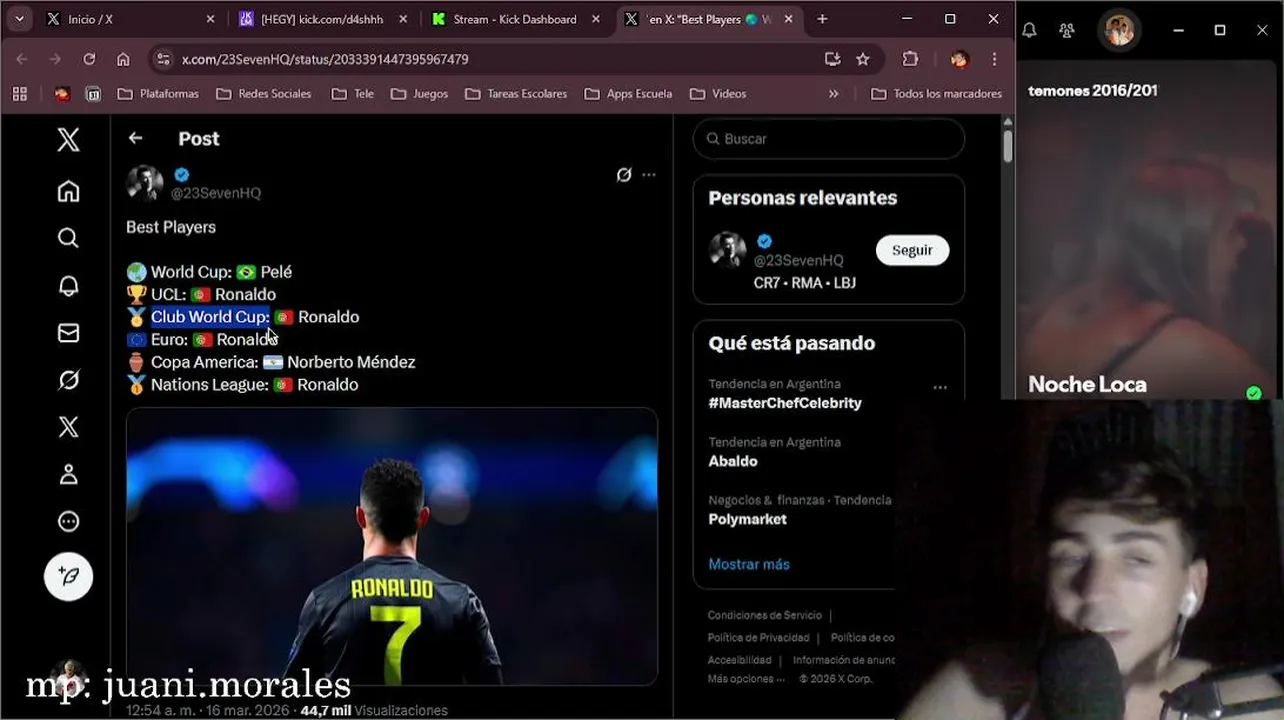Bookmark page with star icon
This screenshot has height=720, width=1284.
(863, 59)
